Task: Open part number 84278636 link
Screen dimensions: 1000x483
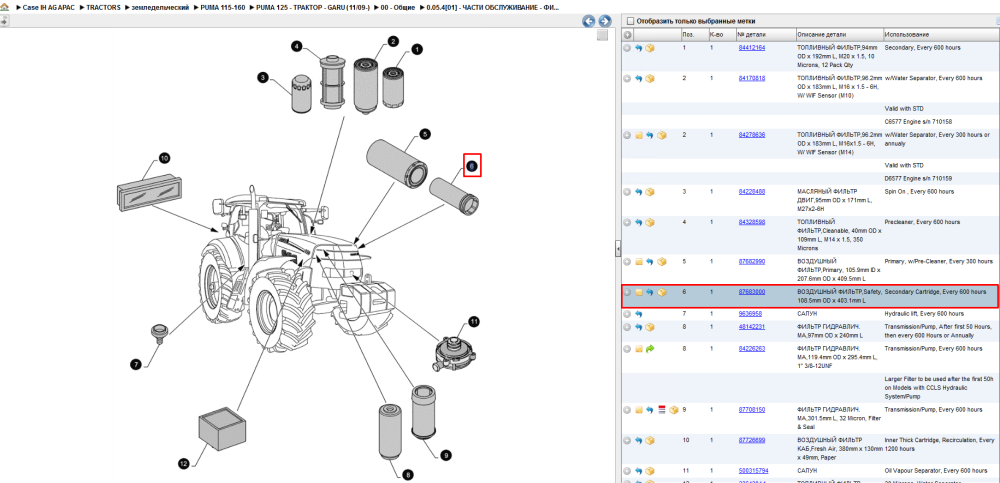Action: coord(752,135)
